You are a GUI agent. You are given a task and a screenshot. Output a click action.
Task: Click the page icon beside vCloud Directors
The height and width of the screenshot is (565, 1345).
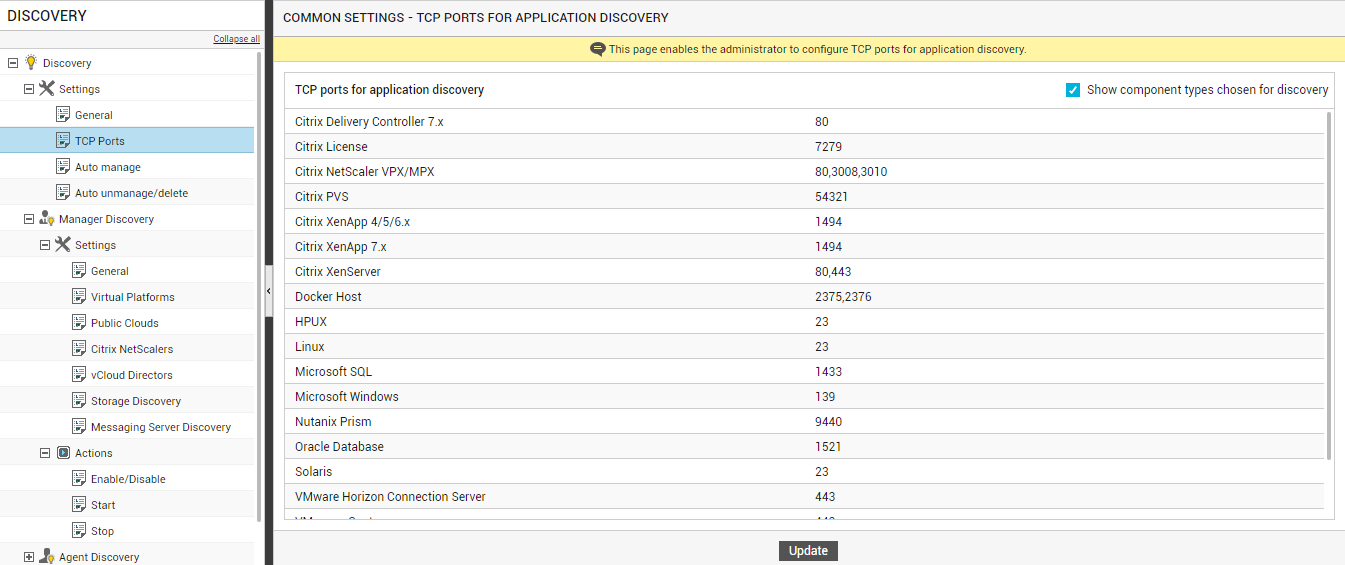click(x=79, y=374)
